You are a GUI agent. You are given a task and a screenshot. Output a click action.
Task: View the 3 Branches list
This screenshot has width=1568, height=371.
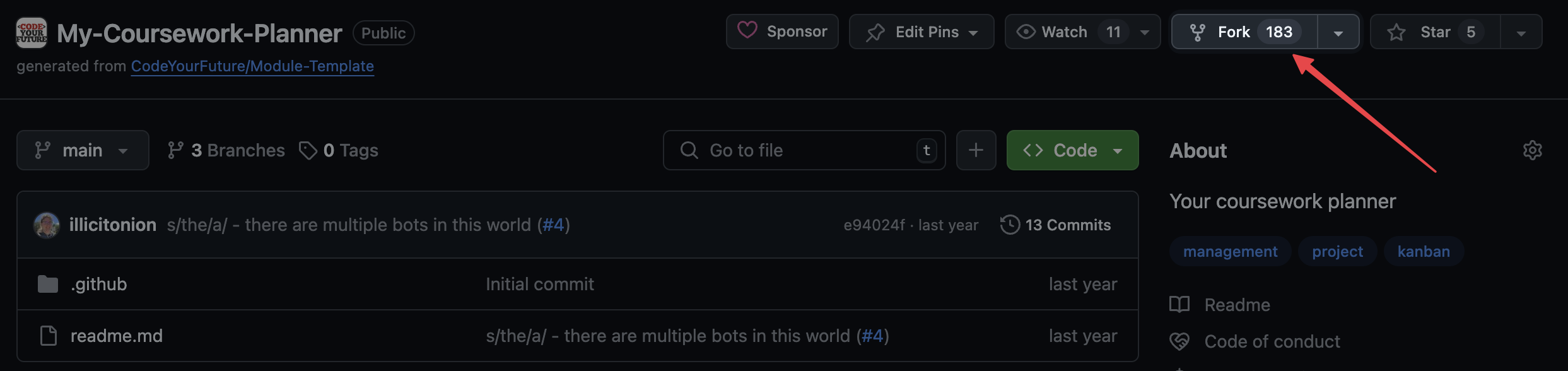[226, 150]
